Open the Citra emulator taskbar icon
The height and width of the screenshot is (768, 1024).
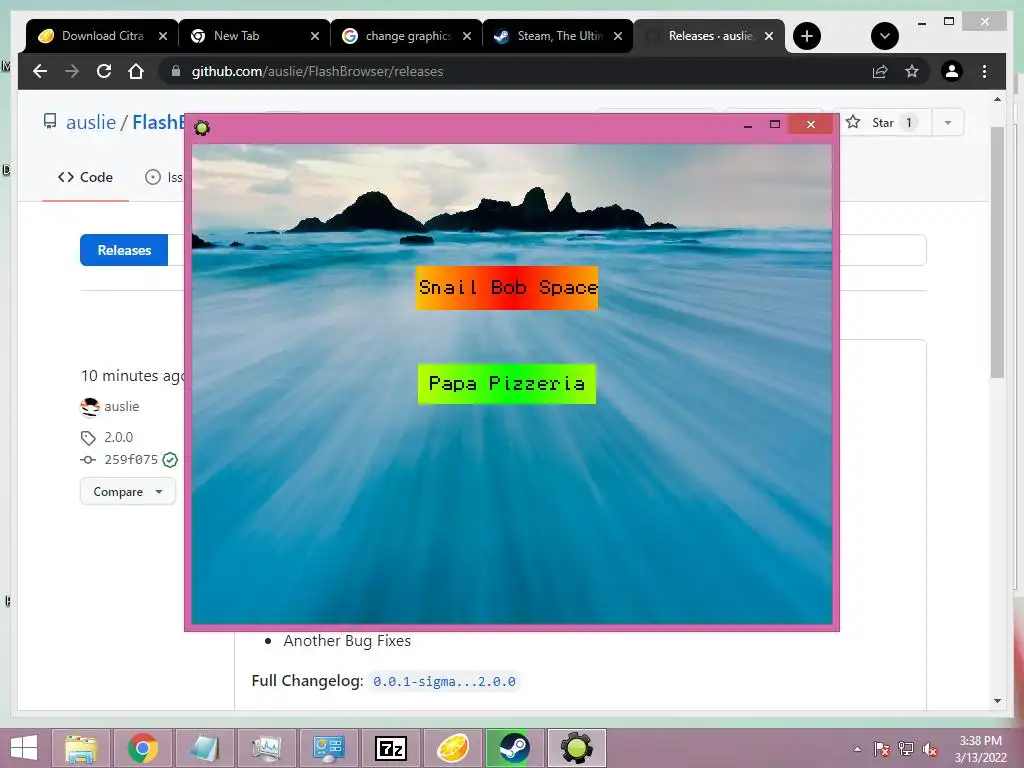452,748
